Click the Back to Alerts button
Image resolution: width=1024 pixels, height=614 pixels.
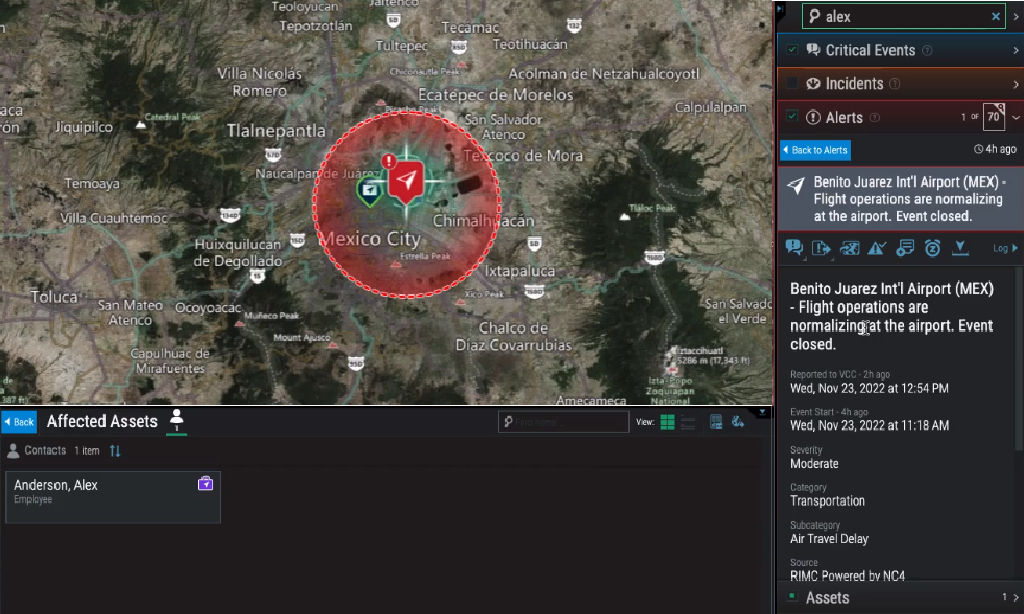point(815,150)
